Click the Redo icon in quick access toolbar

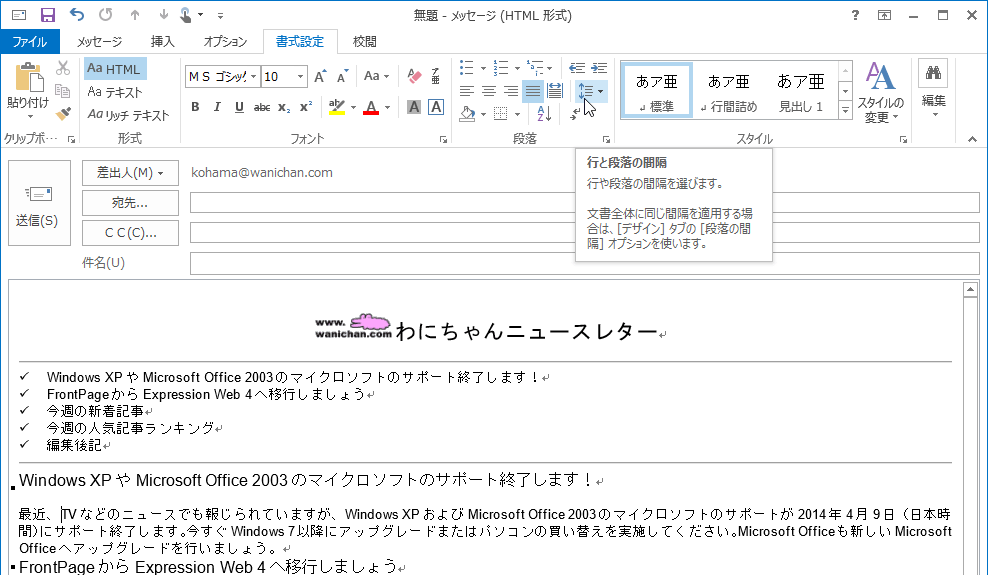coord(106,14)
